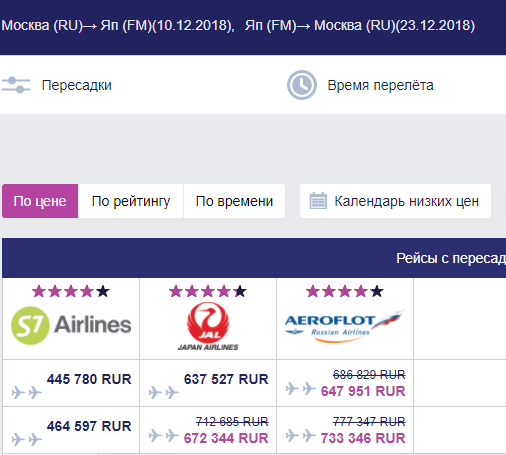Viewport: 506px width, 455px height.
Task: Choose the S7 fare 464 597 RUR
Action: click(89, 426)
